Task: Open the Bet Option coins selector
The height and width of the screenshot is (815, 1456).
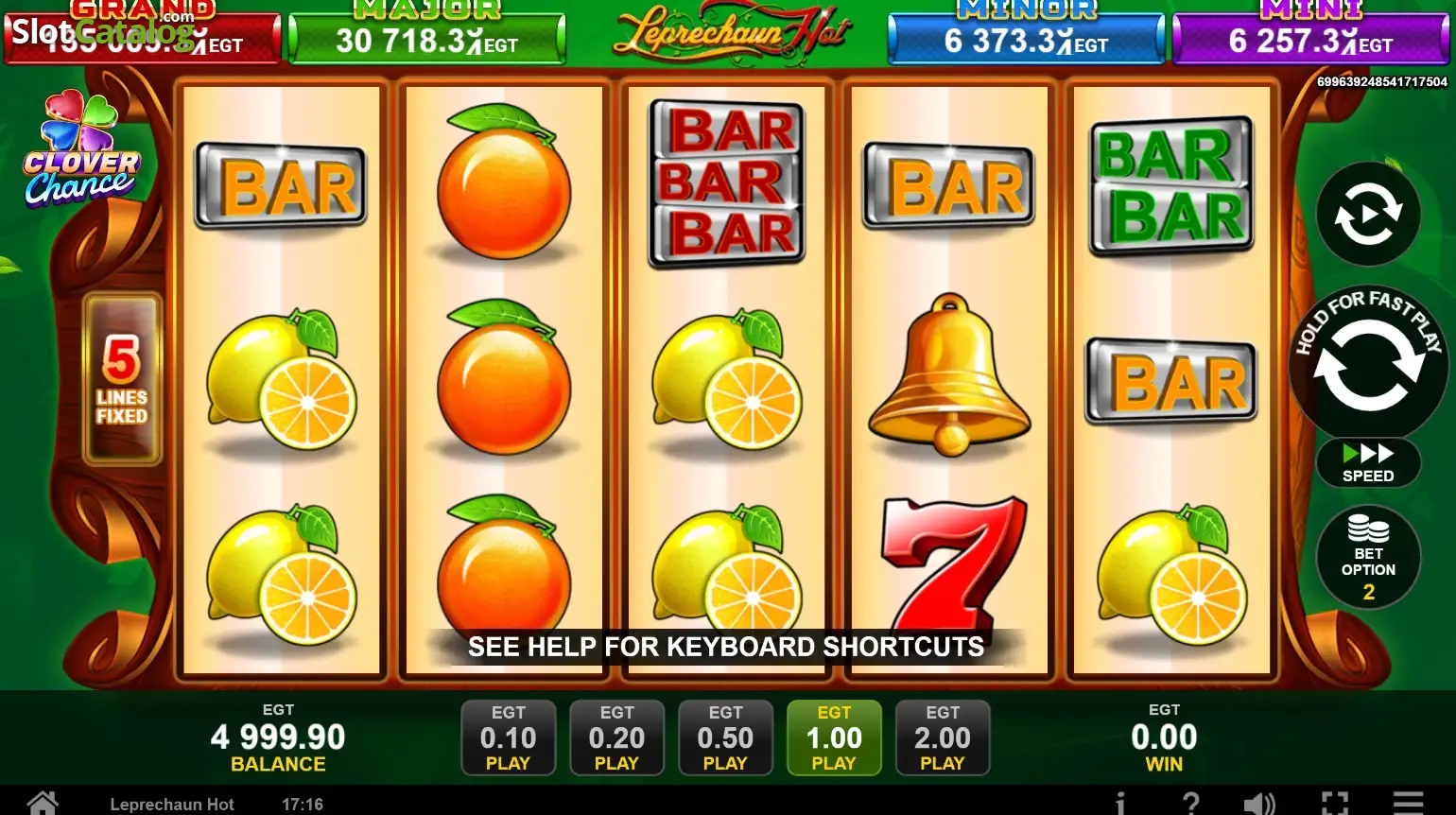Action: pyautogui.click(x=1368, y=558)
